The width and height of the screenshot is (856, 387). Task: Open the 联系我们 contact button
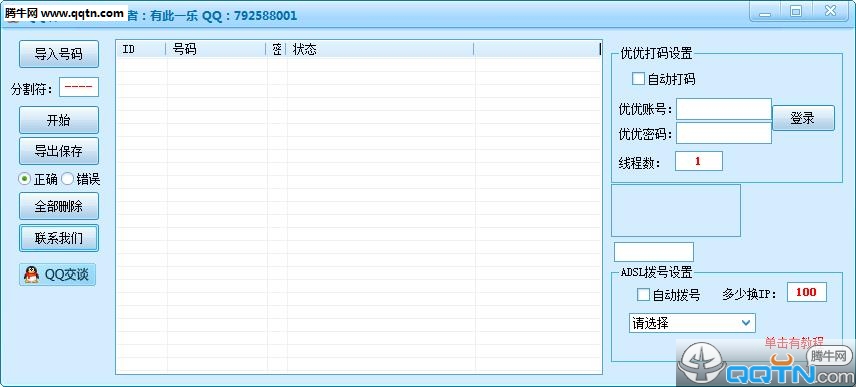click(59, 238)
